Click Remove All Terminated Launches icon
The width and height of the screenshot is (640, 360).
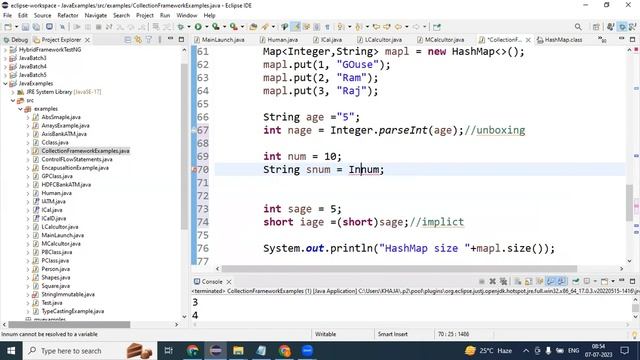point(504,282)
